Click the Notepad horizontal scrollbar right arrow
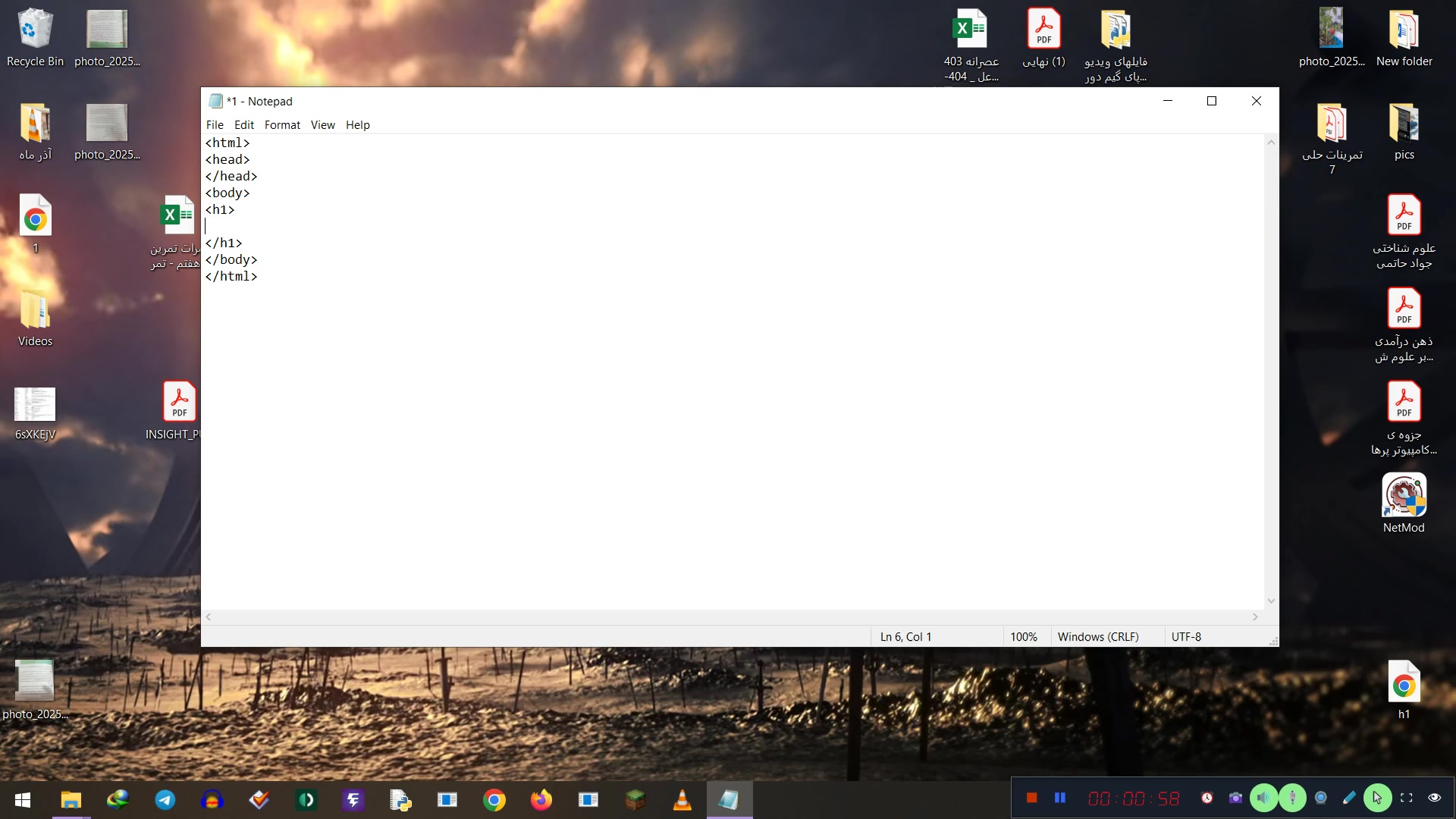Image resolution: width=1456 pixels, height=819 pixels. click(1255, 617)
